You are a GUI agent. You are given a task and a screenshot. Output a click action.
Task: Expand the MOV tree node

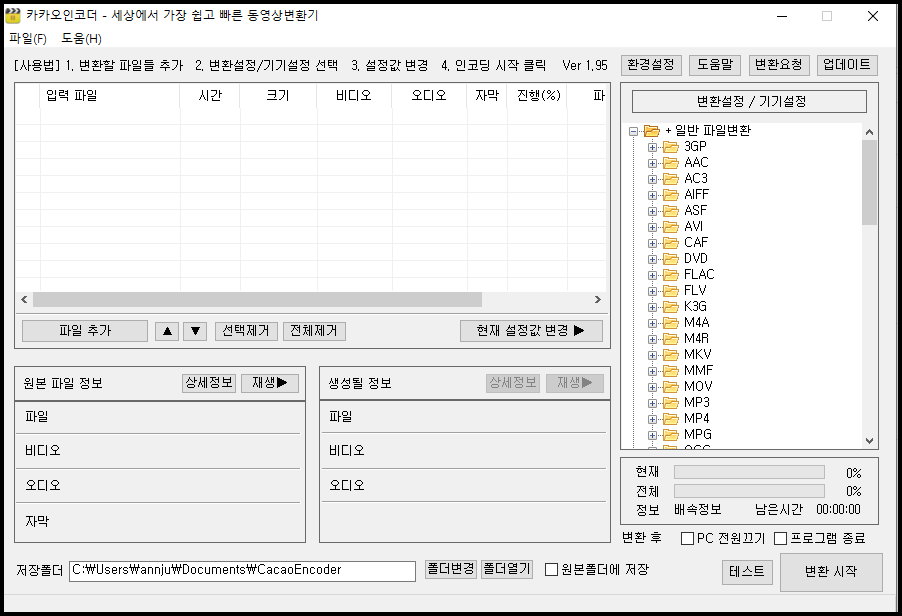652,388
